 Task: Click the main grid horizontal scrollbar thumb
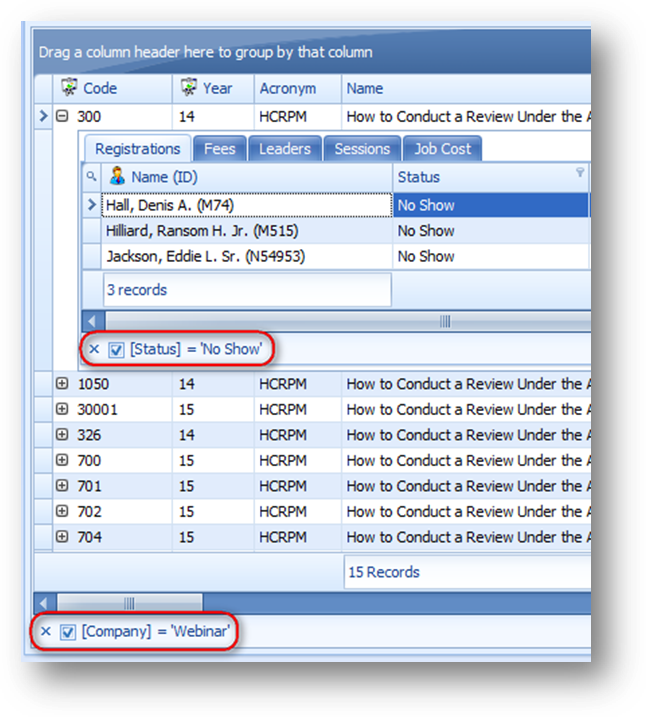tap(129, 604)
